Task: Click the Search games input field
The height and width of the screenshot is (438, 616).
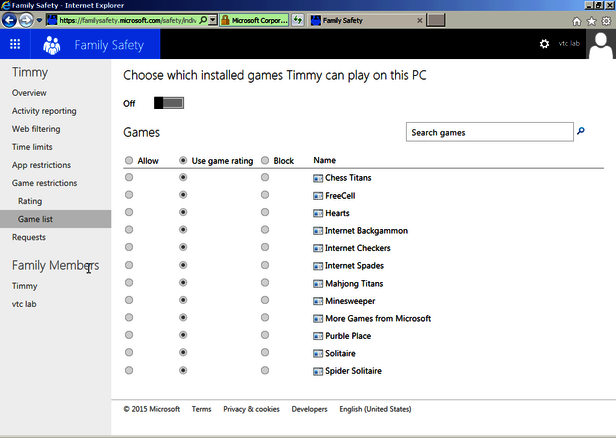Action: (x=488, y=132)
